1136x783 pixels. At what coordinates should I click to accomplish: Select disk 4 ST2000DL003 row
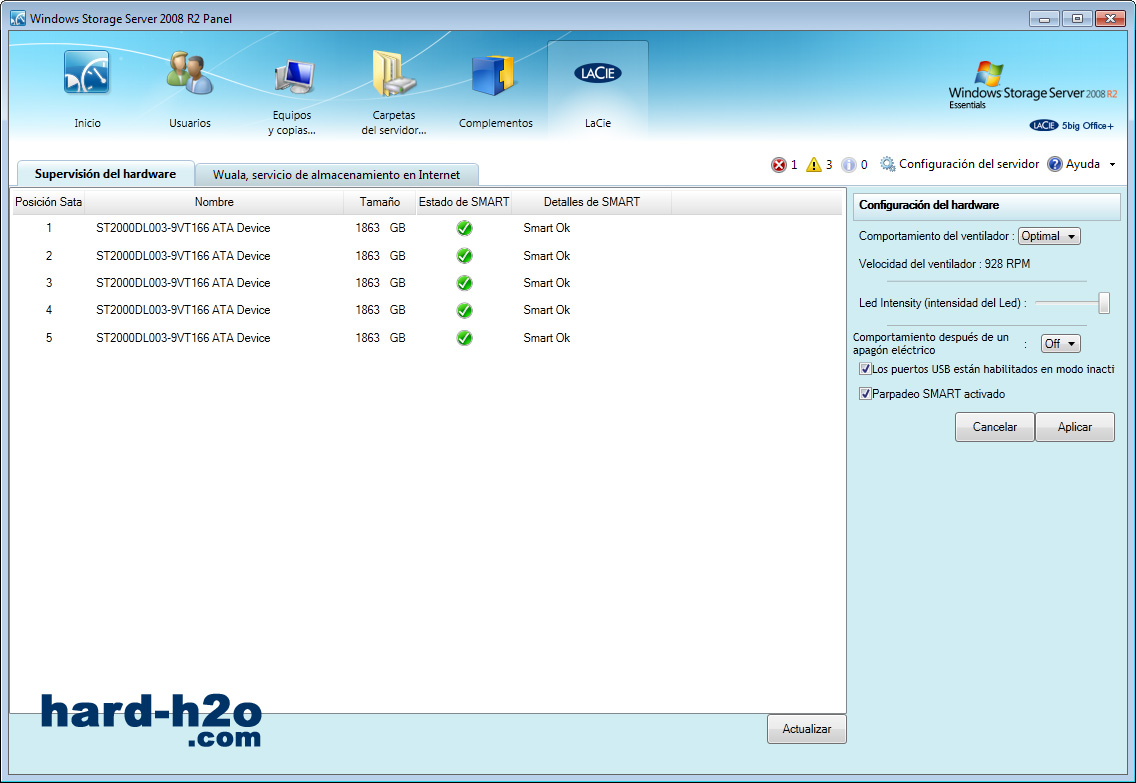[x=427, y=311]
